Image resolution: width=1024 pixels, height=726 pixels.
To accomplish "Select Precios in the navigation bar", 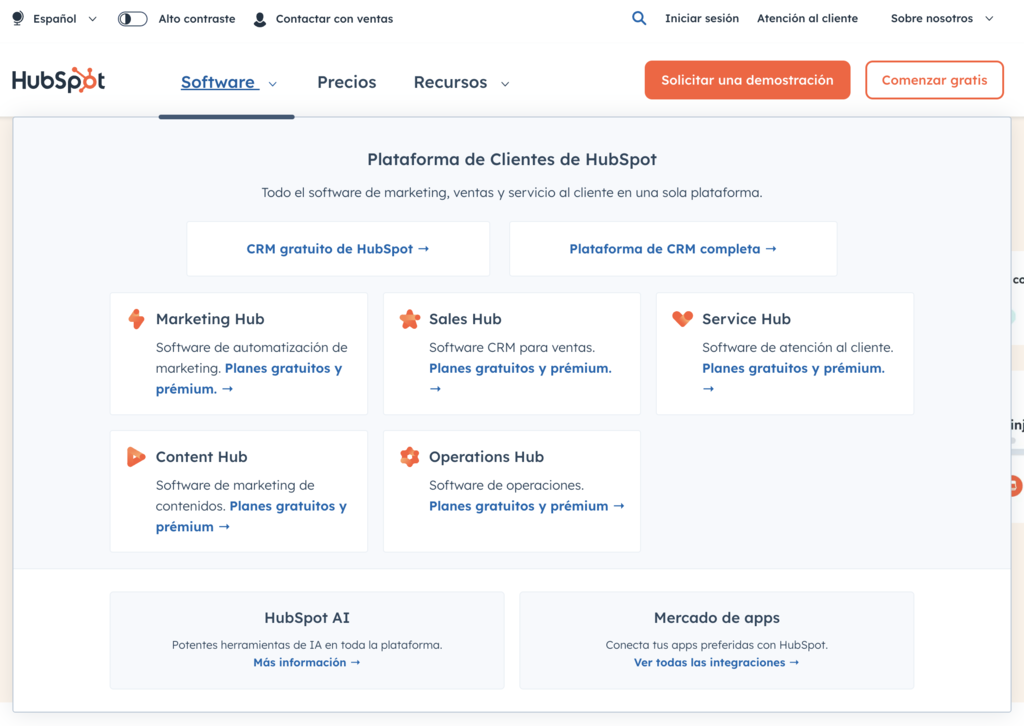I will tap(346, 82).
